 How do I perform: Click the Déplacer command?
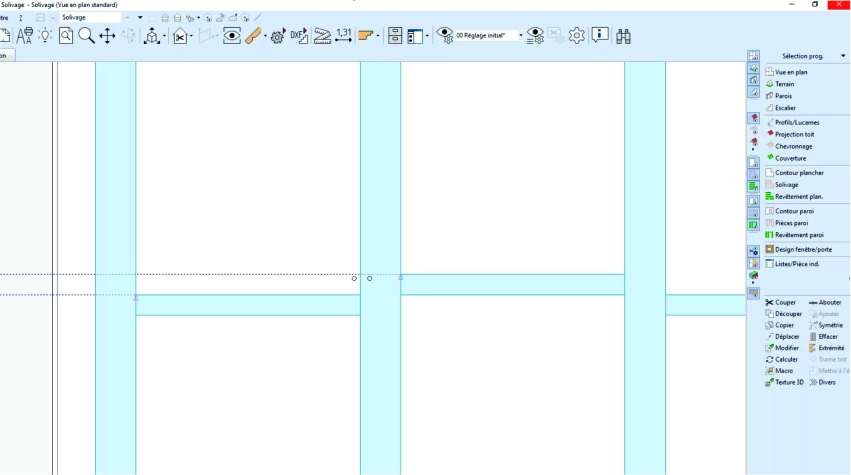pyautogui.click(x=786, y=336)
